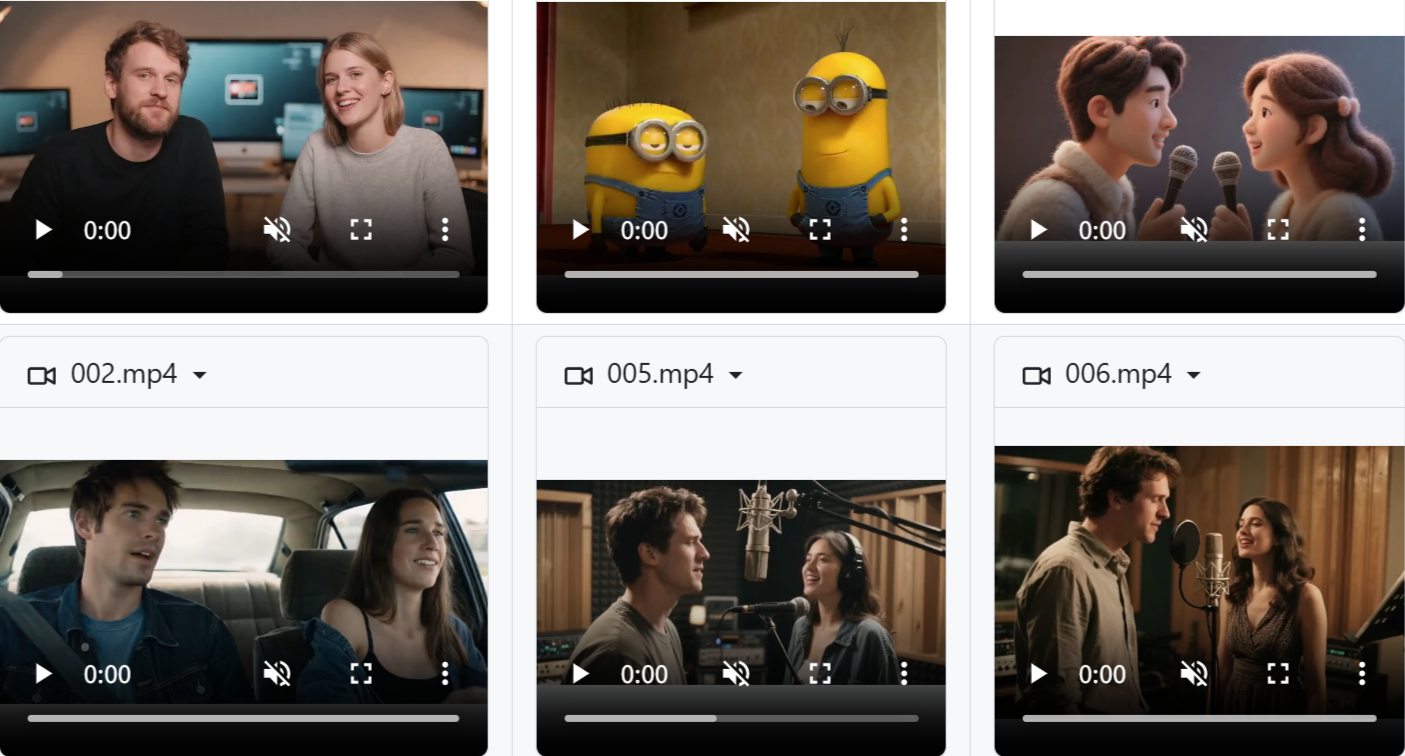This screenshot has width=1405, height=756.
Task: Open more options on the 006.mp4 video
Action: click(x=1361, y=674)
